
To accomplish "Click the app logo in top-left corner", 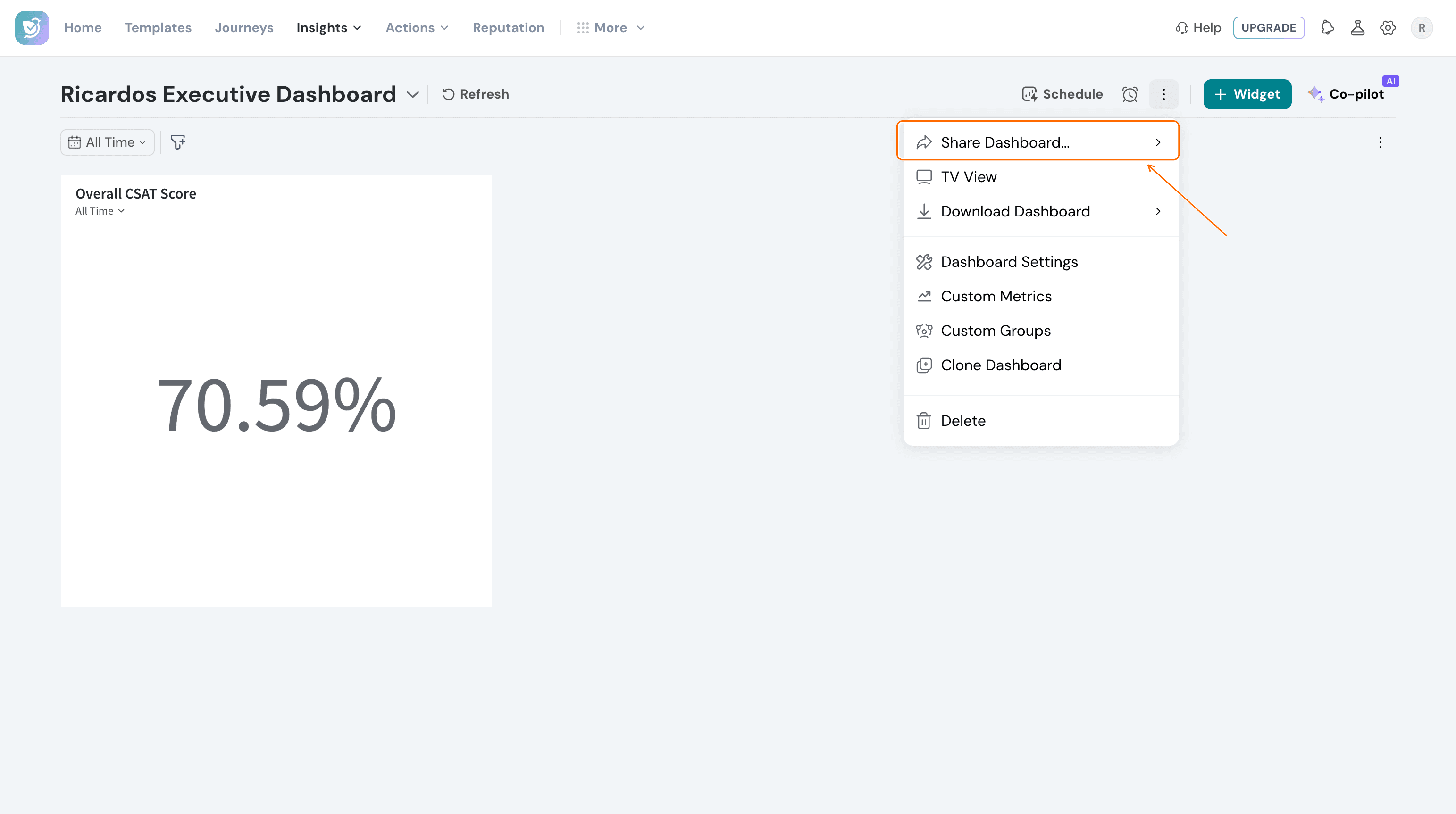I will (x=32, y=28).
